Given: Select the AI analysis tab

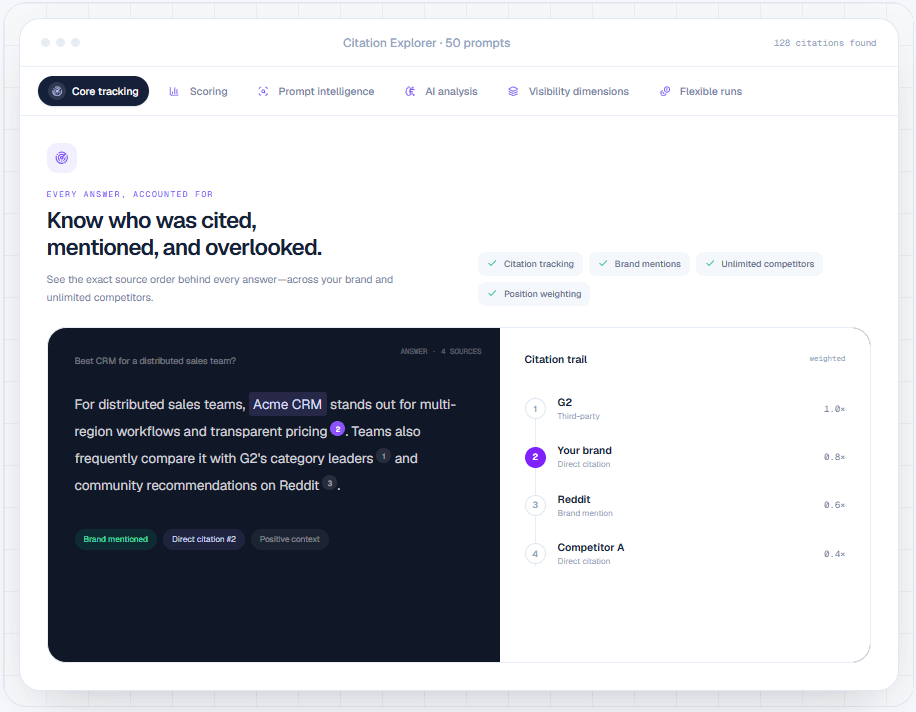Looking at the screenshot, I should click(x=441, y=91).
